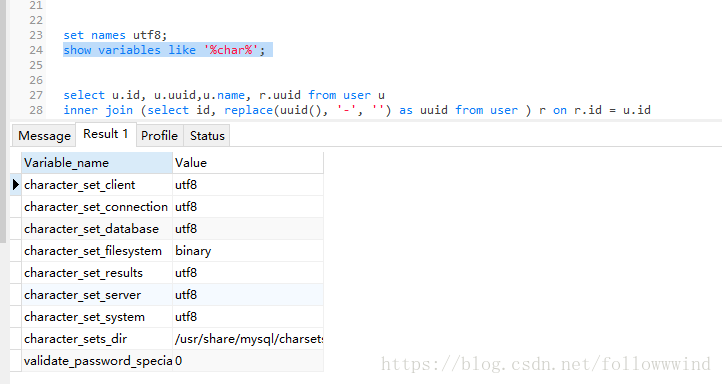Click line number 23 in gutter
The image size is (722, 384).
coord(36,35)
